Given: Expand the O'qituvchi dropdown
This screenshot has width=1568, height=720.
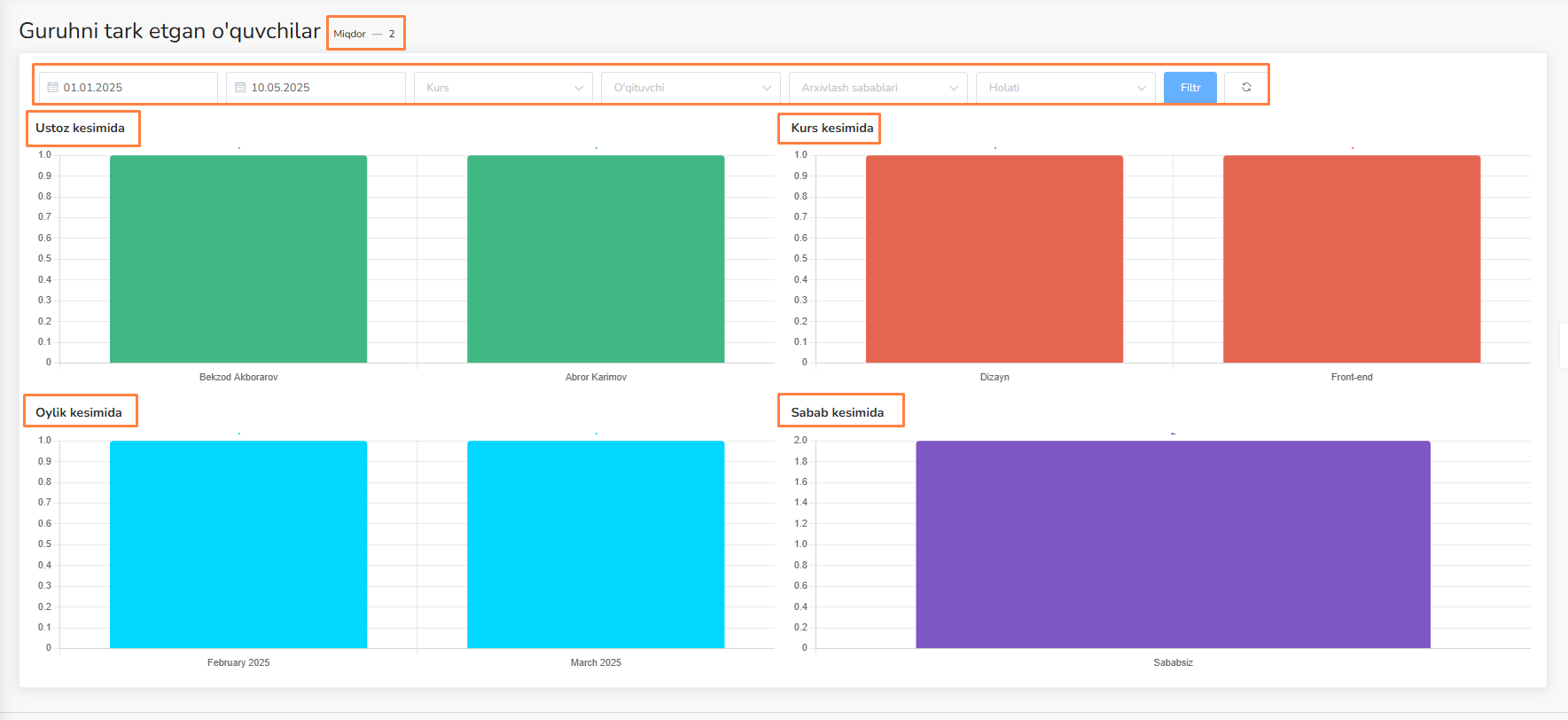Looking at the screenshot, I should tap(690, 88).
